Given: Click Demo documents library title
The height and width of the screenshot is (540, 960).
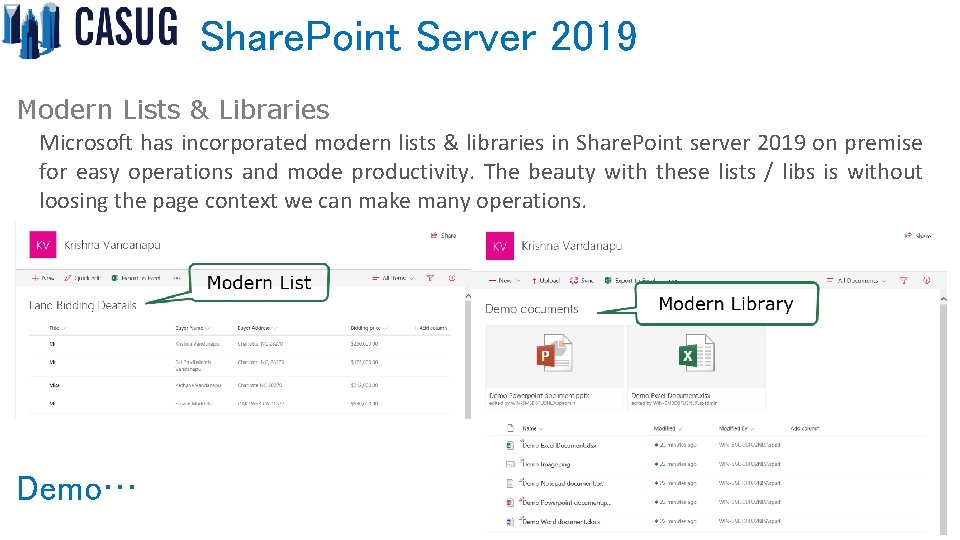Looking at the screenshot, I should (531, 309).
